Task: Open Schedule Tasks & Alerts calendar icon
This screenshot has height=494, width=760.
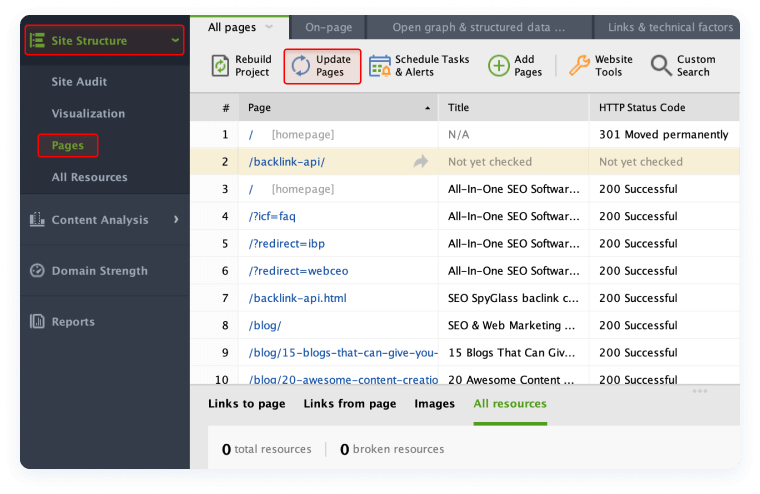Action: [x=380, y=66]
